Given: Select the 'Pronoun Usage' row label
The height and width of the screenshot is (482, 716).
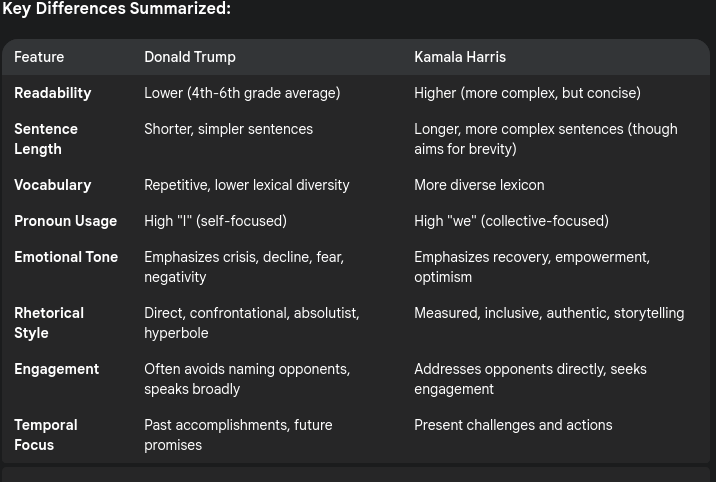Looking at the screenshot, I should [65, 221].
